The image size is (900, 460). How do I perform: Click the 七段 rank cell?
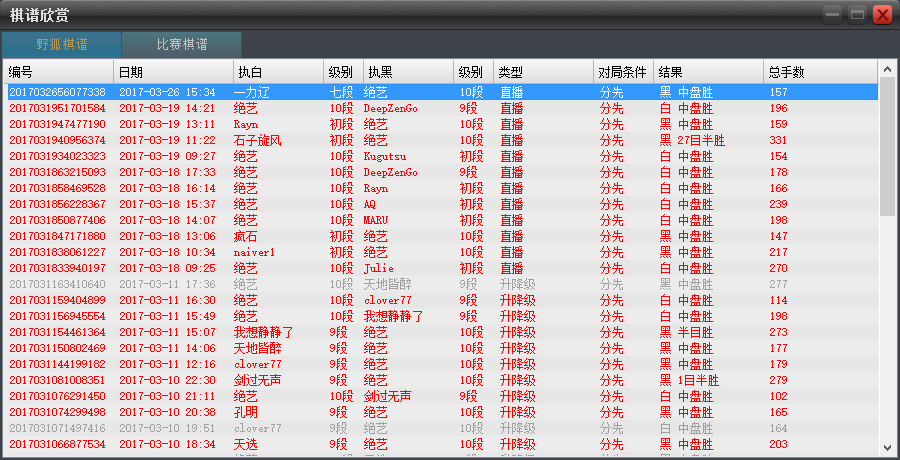point(340,92)
